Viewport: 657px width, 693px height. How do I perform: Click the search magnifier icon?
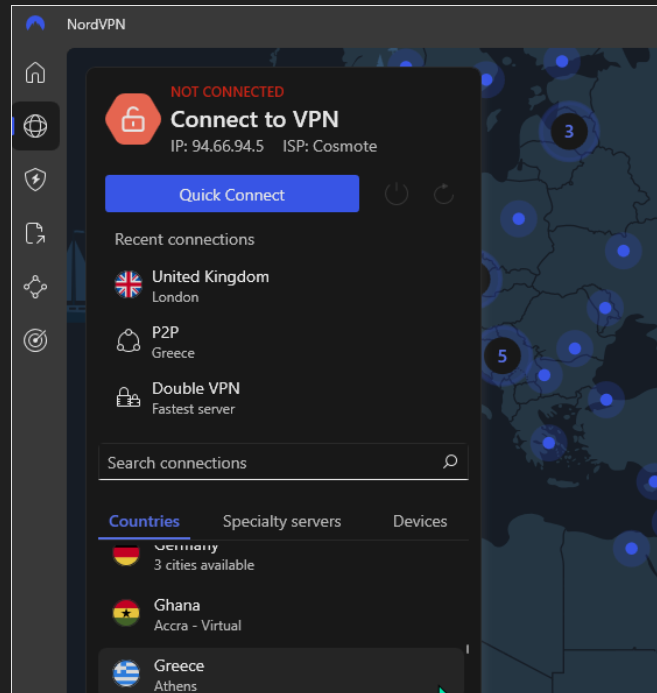point(450,461)
